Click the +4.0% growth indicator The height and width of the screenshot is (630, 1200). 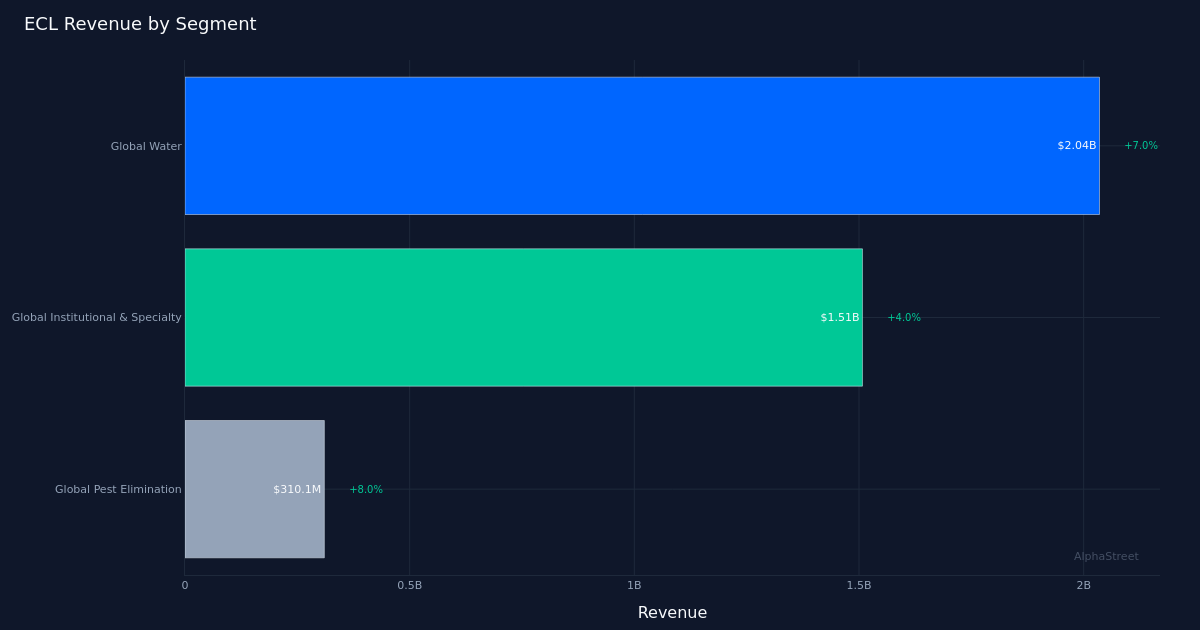(903, 317)
